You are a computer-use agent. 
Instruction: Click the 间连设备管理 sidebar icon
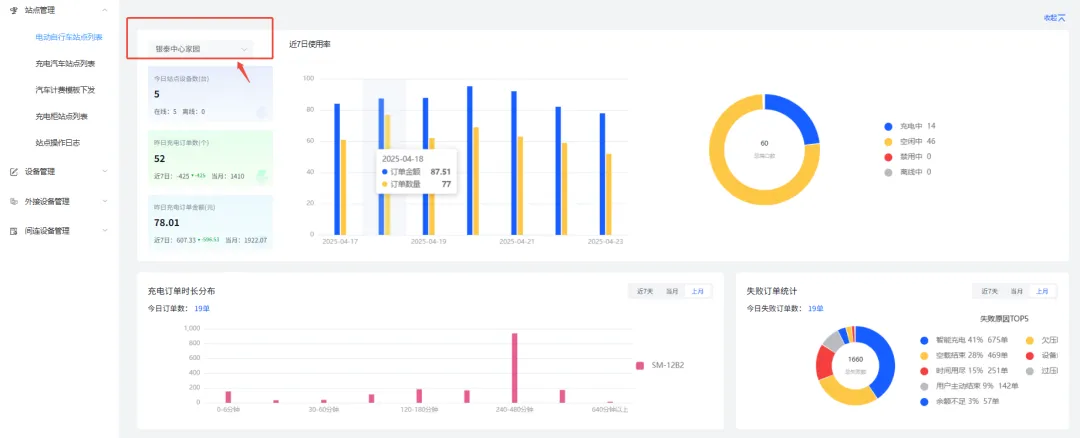point(13,230)
